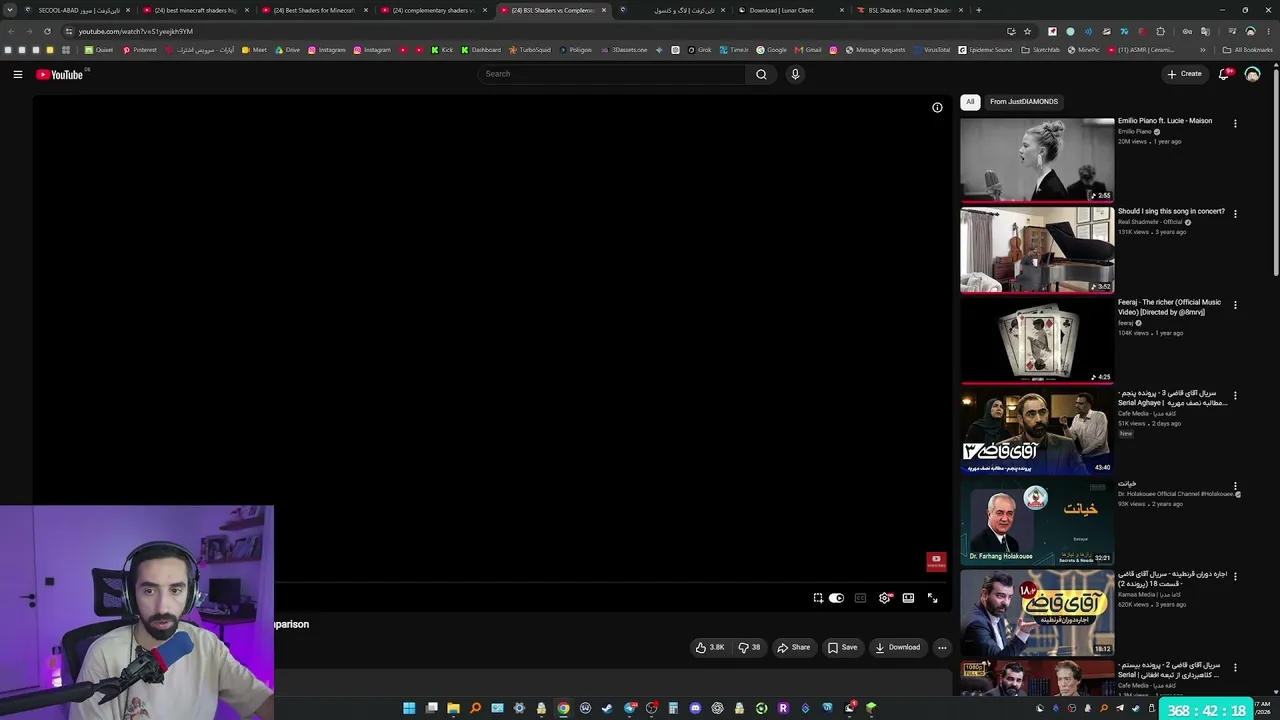
Task: Open options for Emilio Piano video
Action: click(x=1235, y=124)
